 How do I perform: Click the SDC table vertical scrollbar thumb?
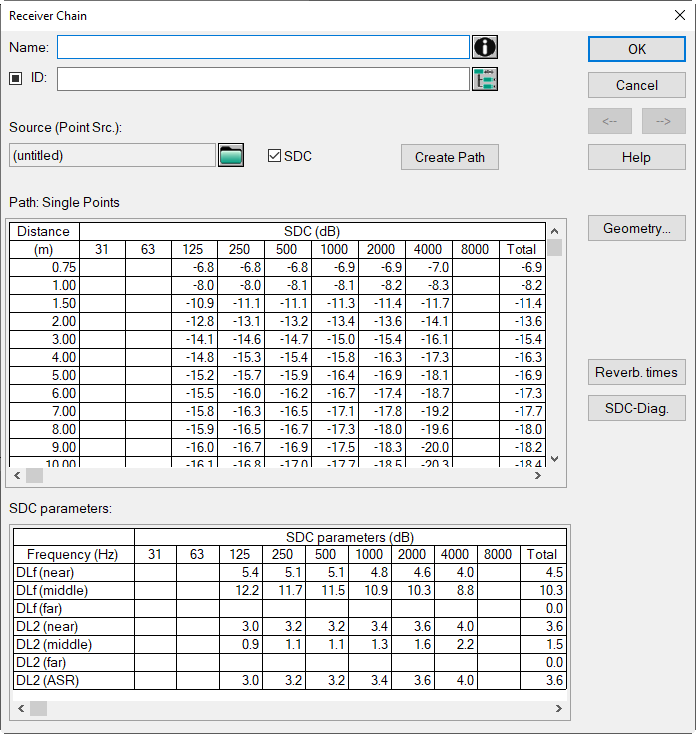point(555,248)
